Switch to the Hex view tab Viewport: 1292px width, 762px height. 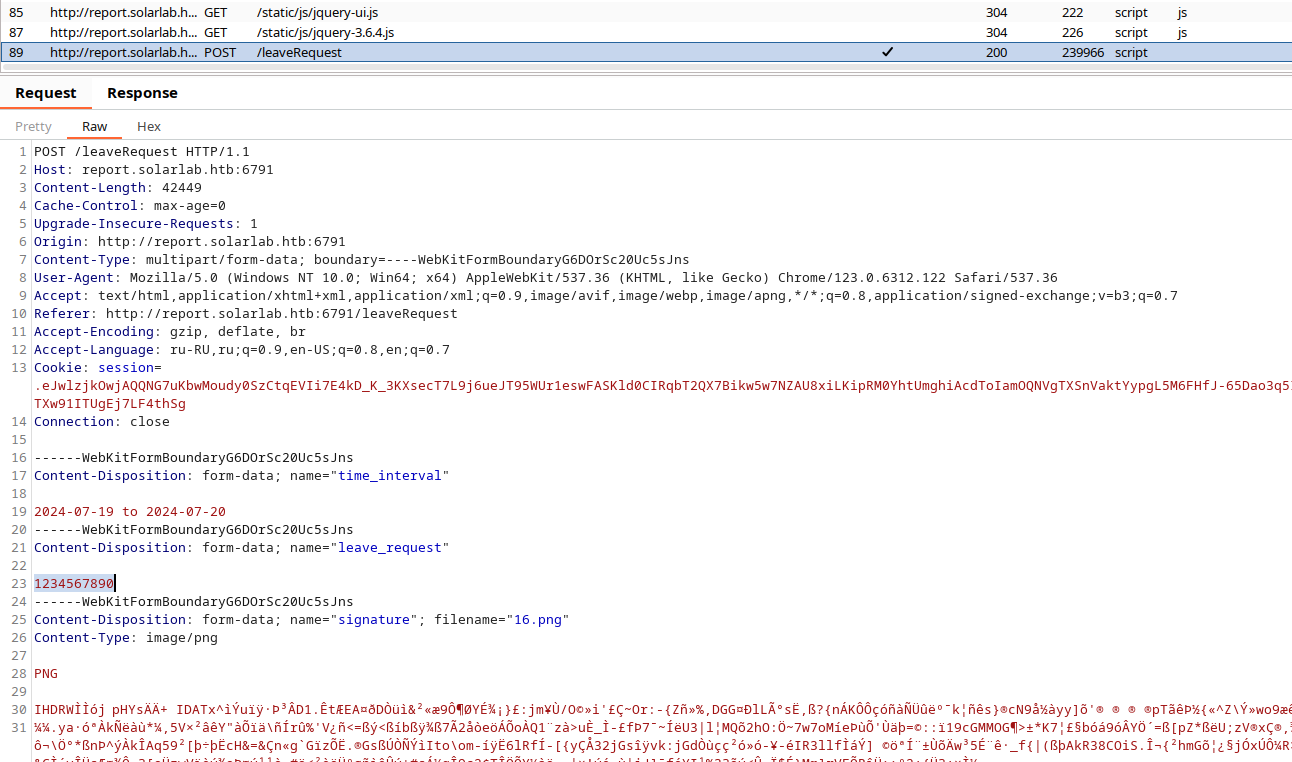149,126
